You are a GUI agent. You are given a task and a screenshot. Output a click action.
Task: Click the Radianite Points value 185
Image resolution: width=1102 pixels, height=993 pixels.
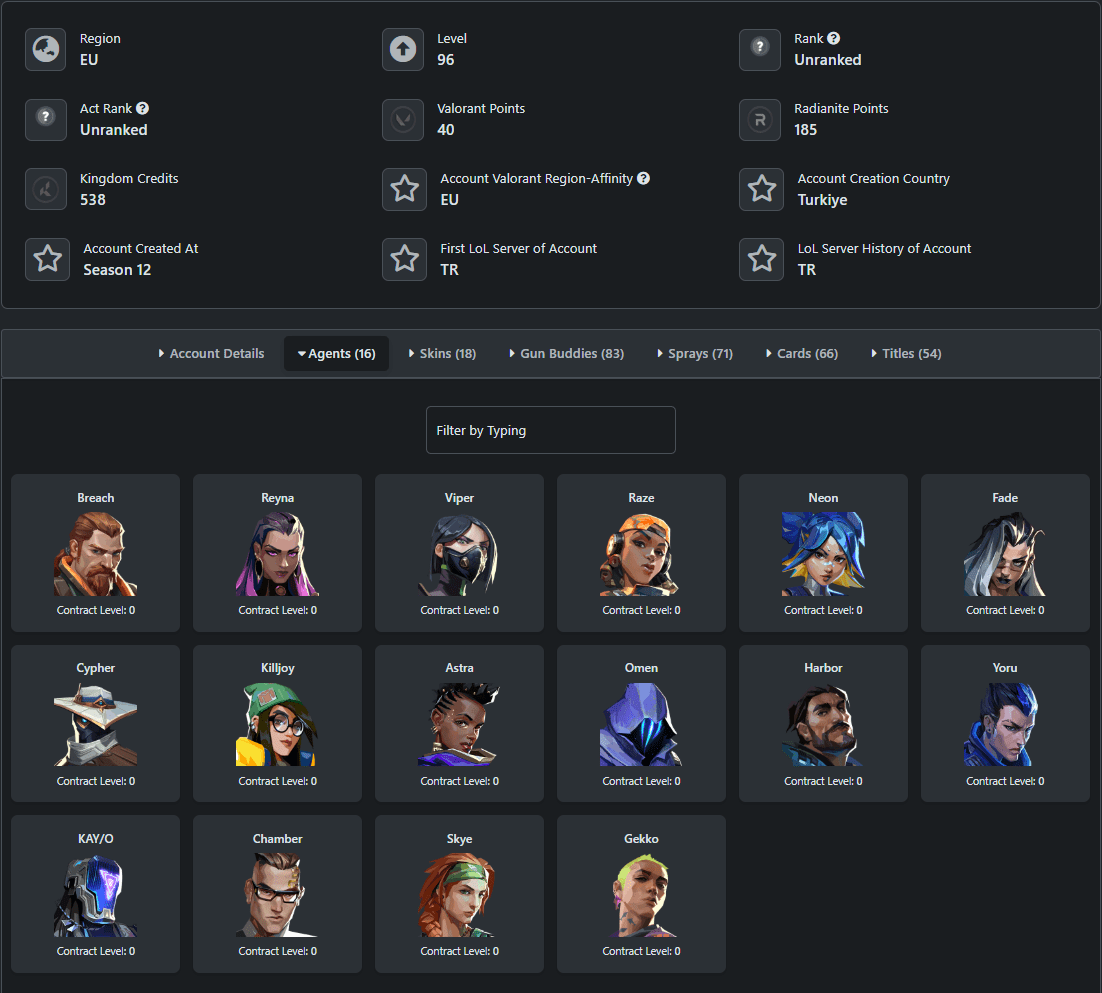click(x=805, y=130)
